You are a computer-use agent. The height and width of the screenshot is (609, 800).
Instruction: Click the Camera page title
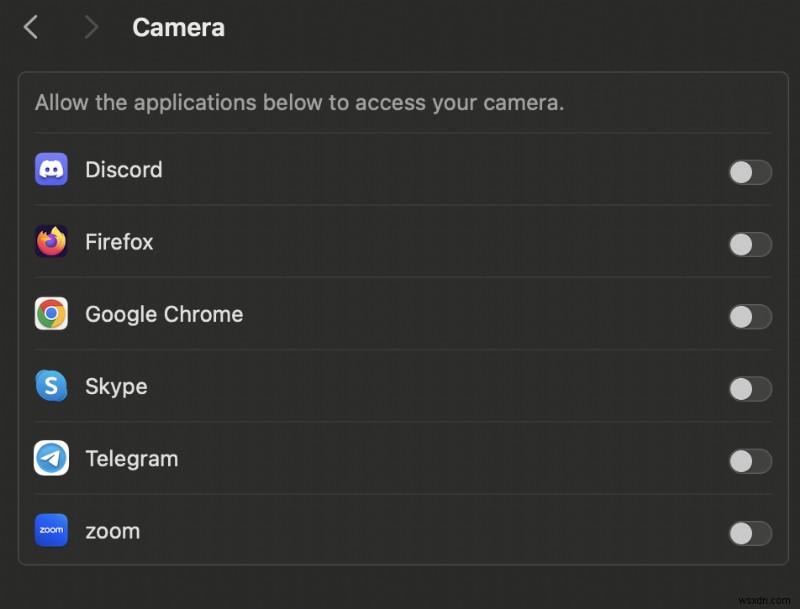[179, 28]
